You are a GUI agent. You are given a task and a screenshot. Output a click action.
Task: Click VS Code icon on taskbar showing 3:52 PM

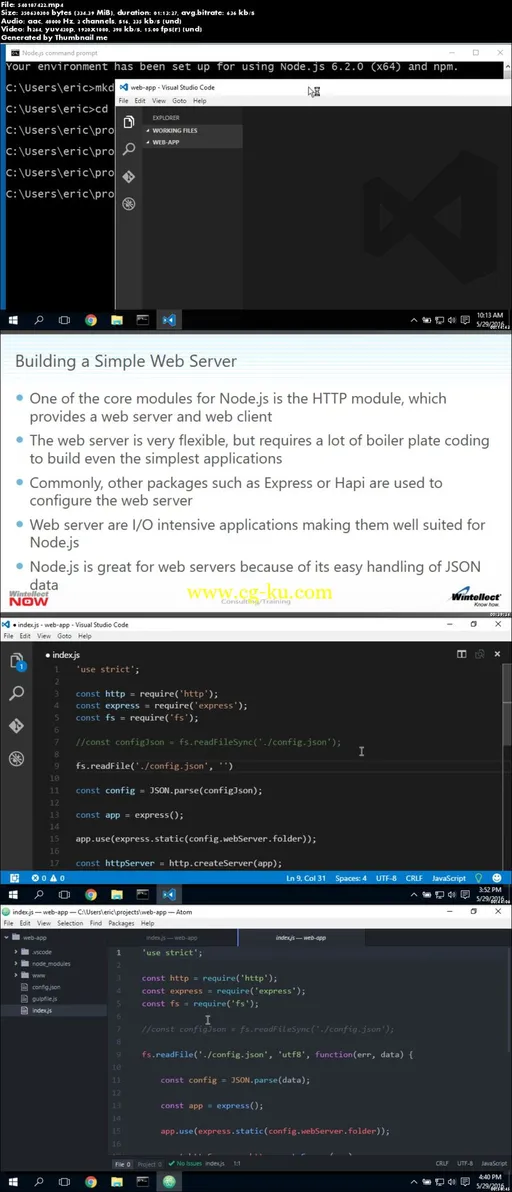point(169,894)
